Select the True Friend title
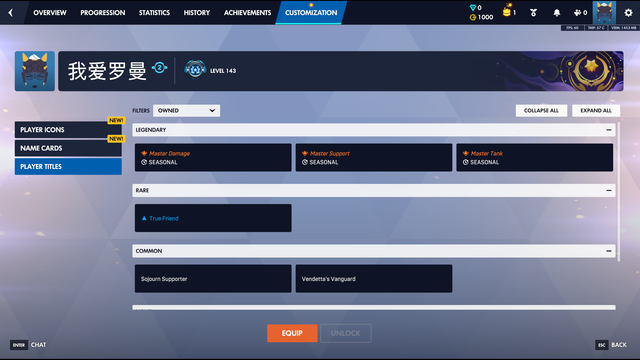 coord(213,218)
